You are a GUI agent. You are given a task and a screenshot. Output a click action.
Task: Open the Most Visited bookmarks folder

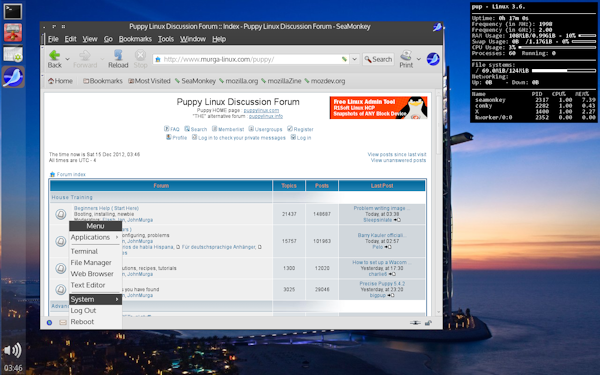click(x=149, y=81)
